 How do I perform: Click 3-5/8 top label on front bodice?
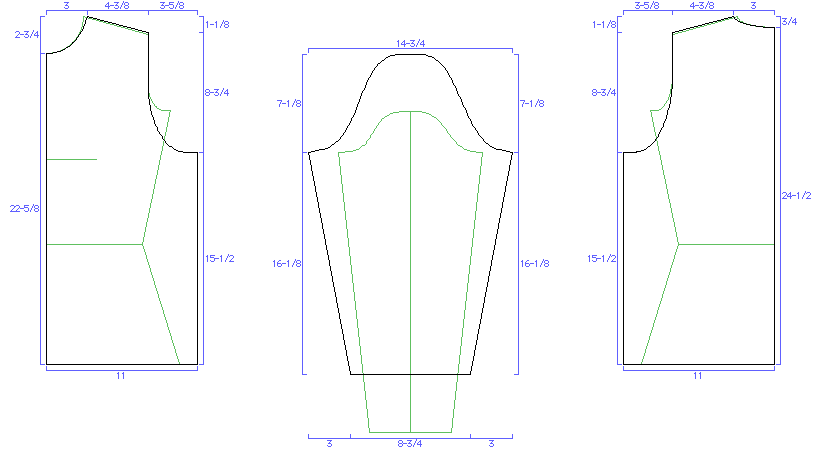coord(172,6)
